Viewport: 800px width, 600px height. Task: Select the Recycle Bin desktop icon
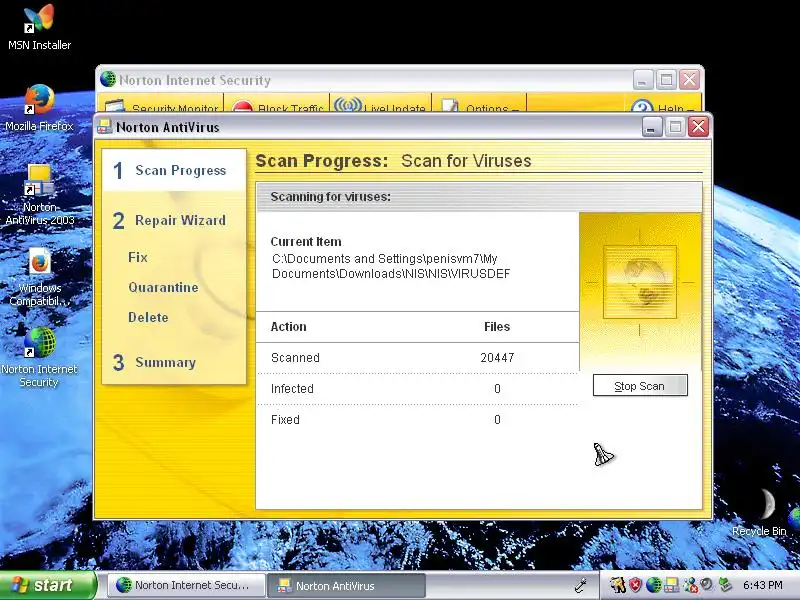pyautogui.click(x=759, y=512)
